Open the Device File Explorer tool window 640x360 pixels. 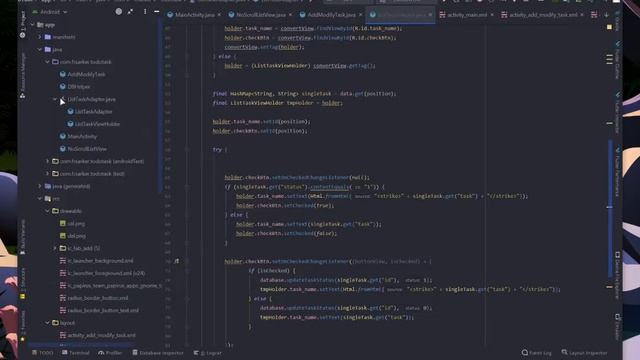618,276
